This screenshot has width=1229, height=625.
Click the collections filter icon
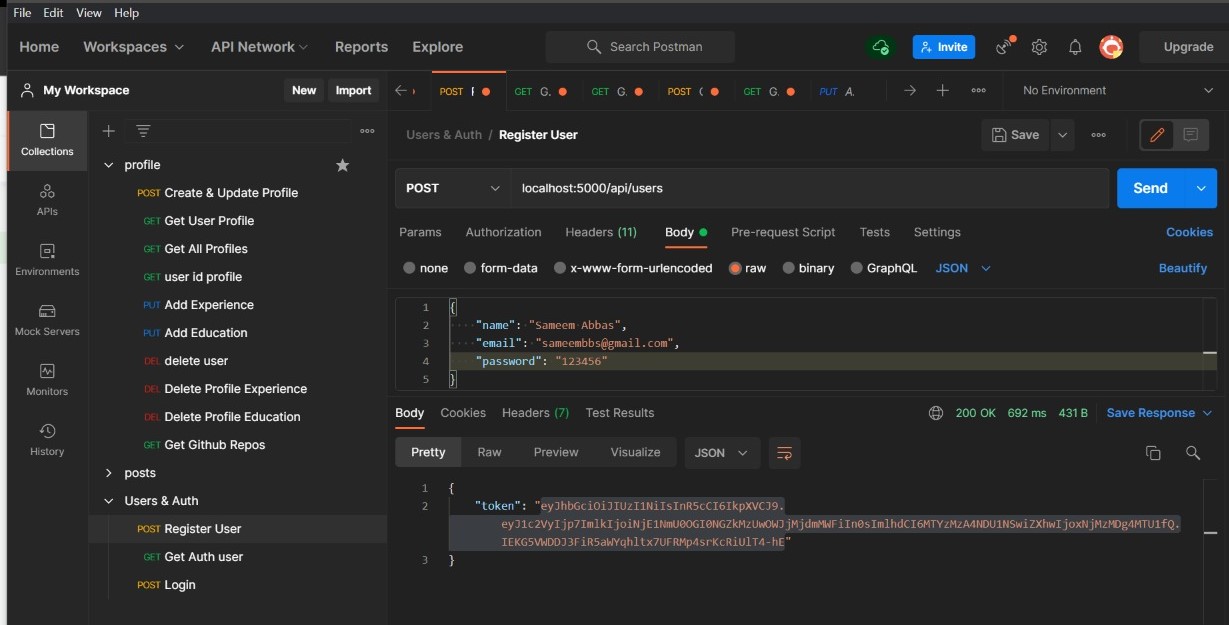[x=143, y=131]
